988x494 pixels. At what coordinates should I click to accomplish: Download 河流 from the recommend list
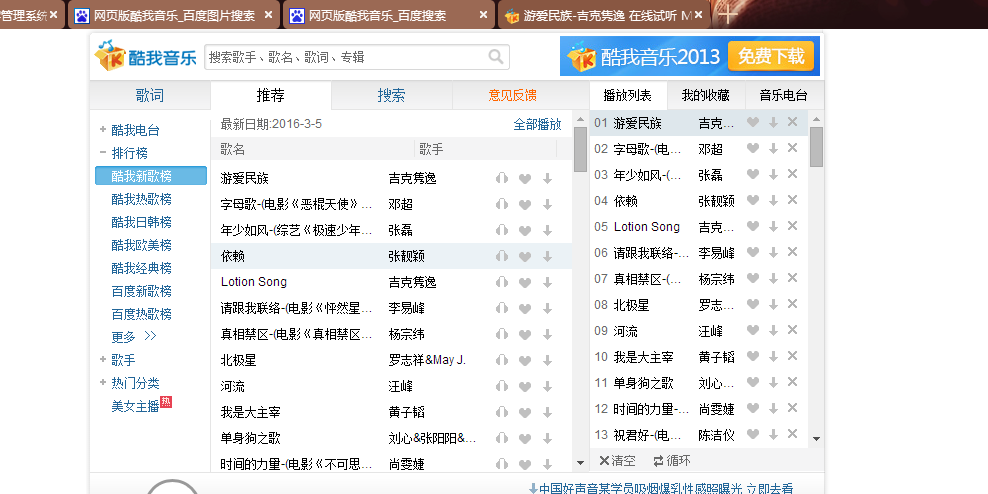pyautogui.click(x=547, y=386)
